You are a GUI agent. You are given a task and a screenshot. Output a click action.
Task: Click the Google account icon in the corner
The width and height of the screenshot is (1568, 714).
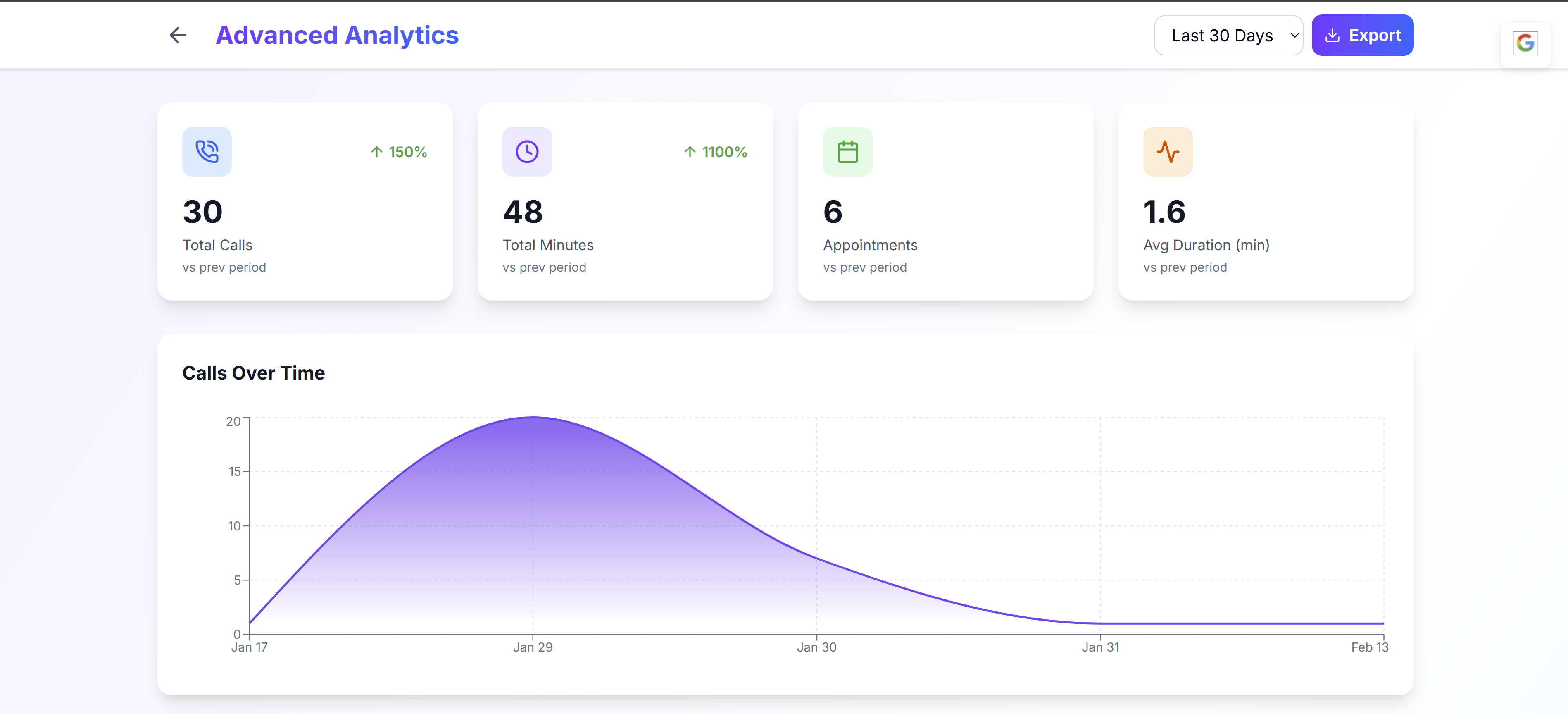1525,43
